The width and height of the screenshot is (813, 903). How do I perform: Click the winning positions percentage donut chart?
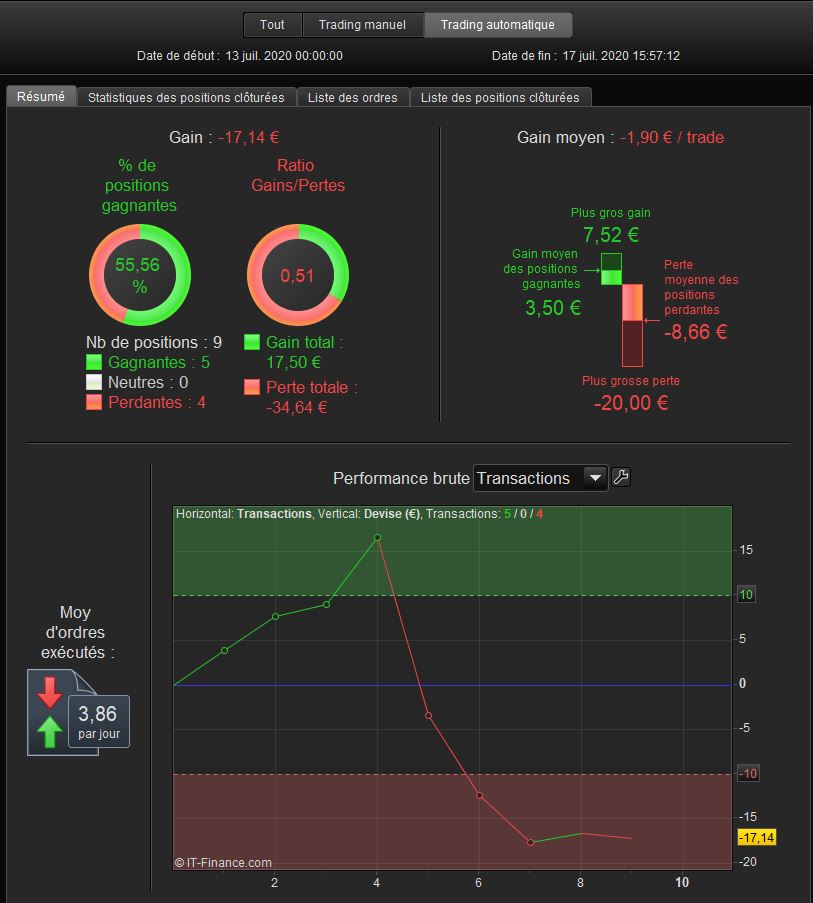coord(139,275)
